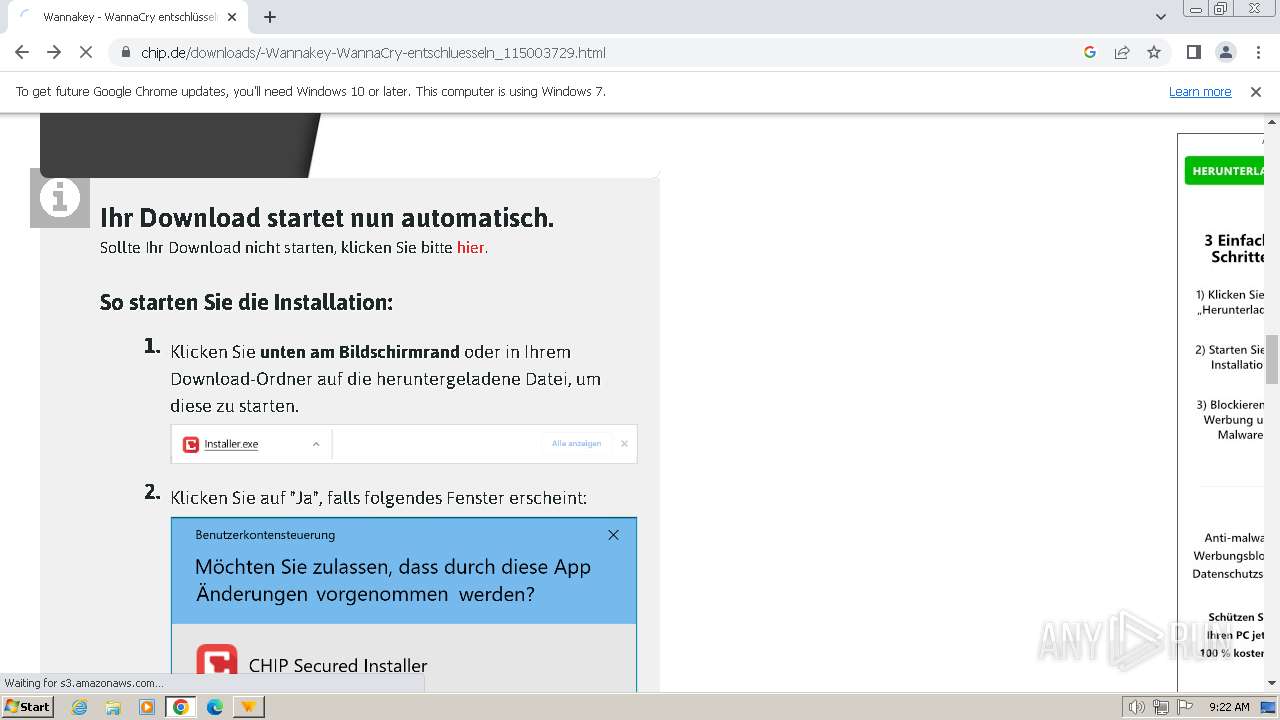
Task: Open Microsoft Edge from the taskbar
Action: 215,706
